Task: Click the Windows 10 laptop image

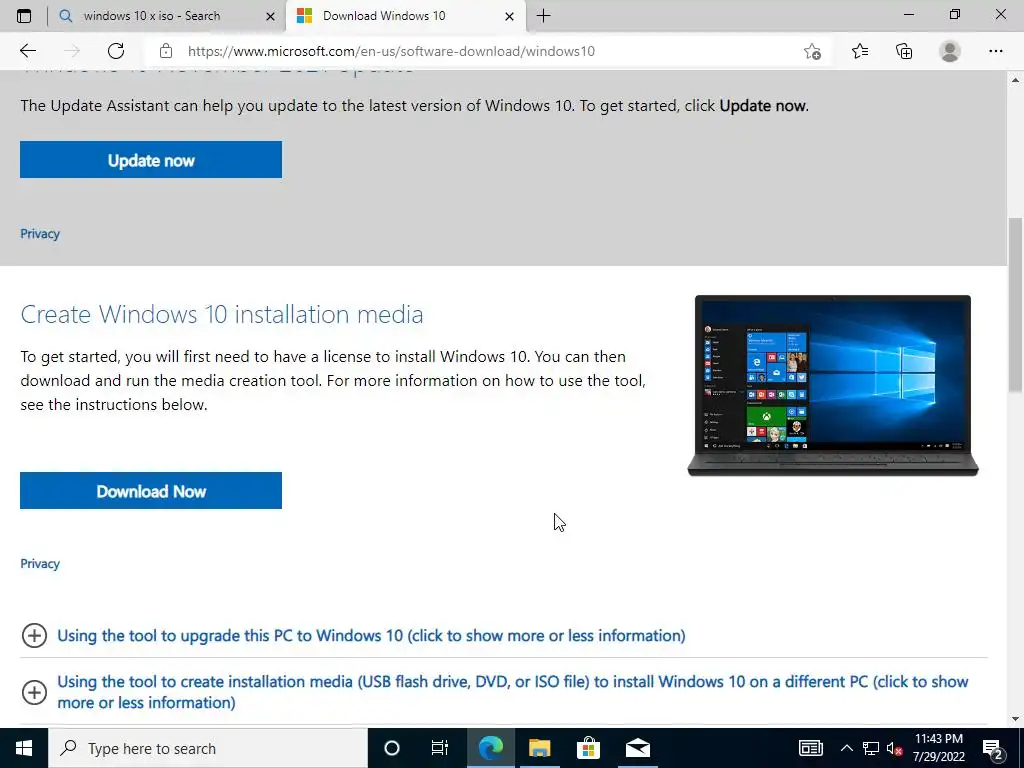Action: click(833, 385)
